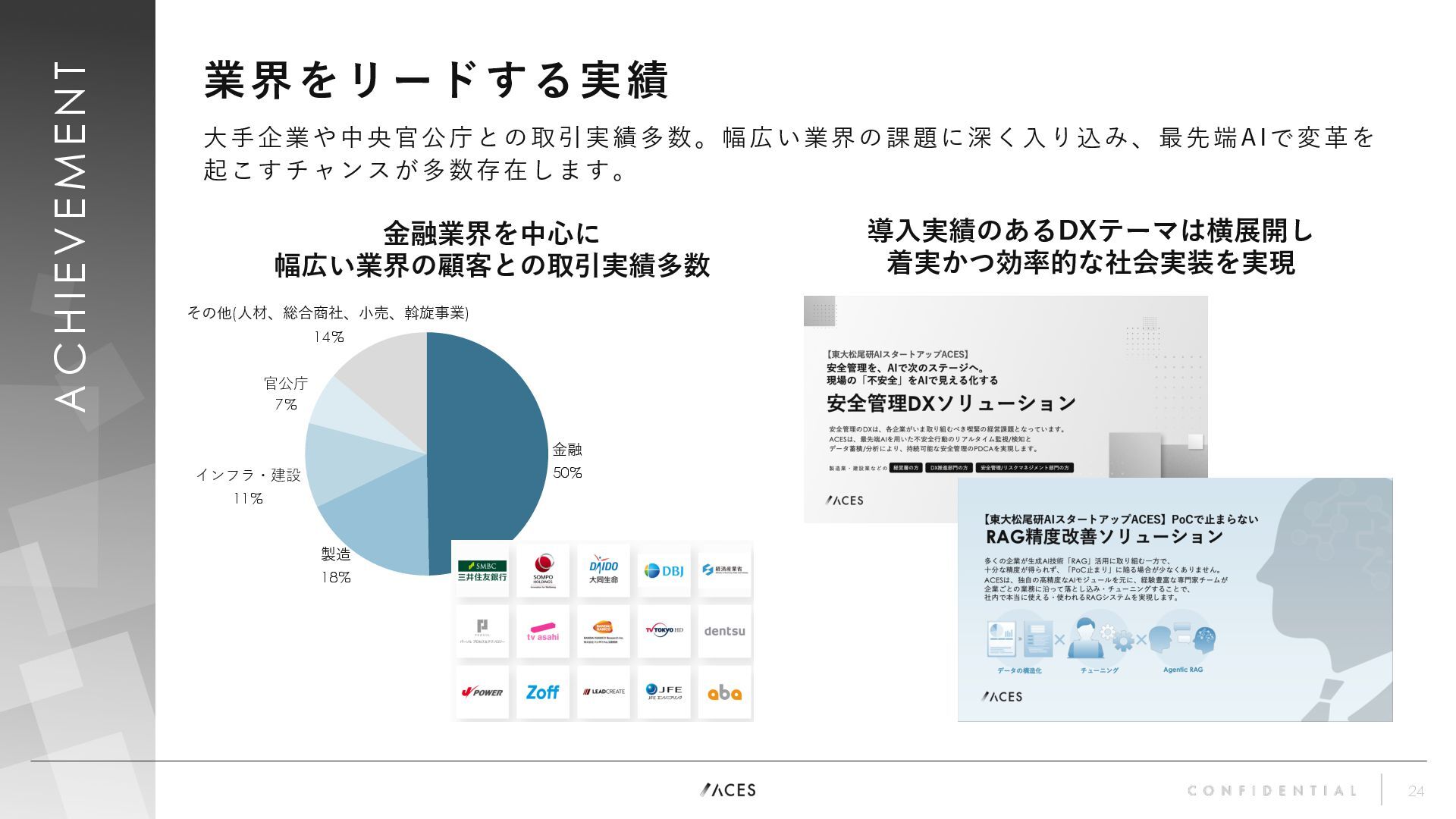Click the aba logo tile
This screenshot has width=1456, height=819.
[724, 692]
